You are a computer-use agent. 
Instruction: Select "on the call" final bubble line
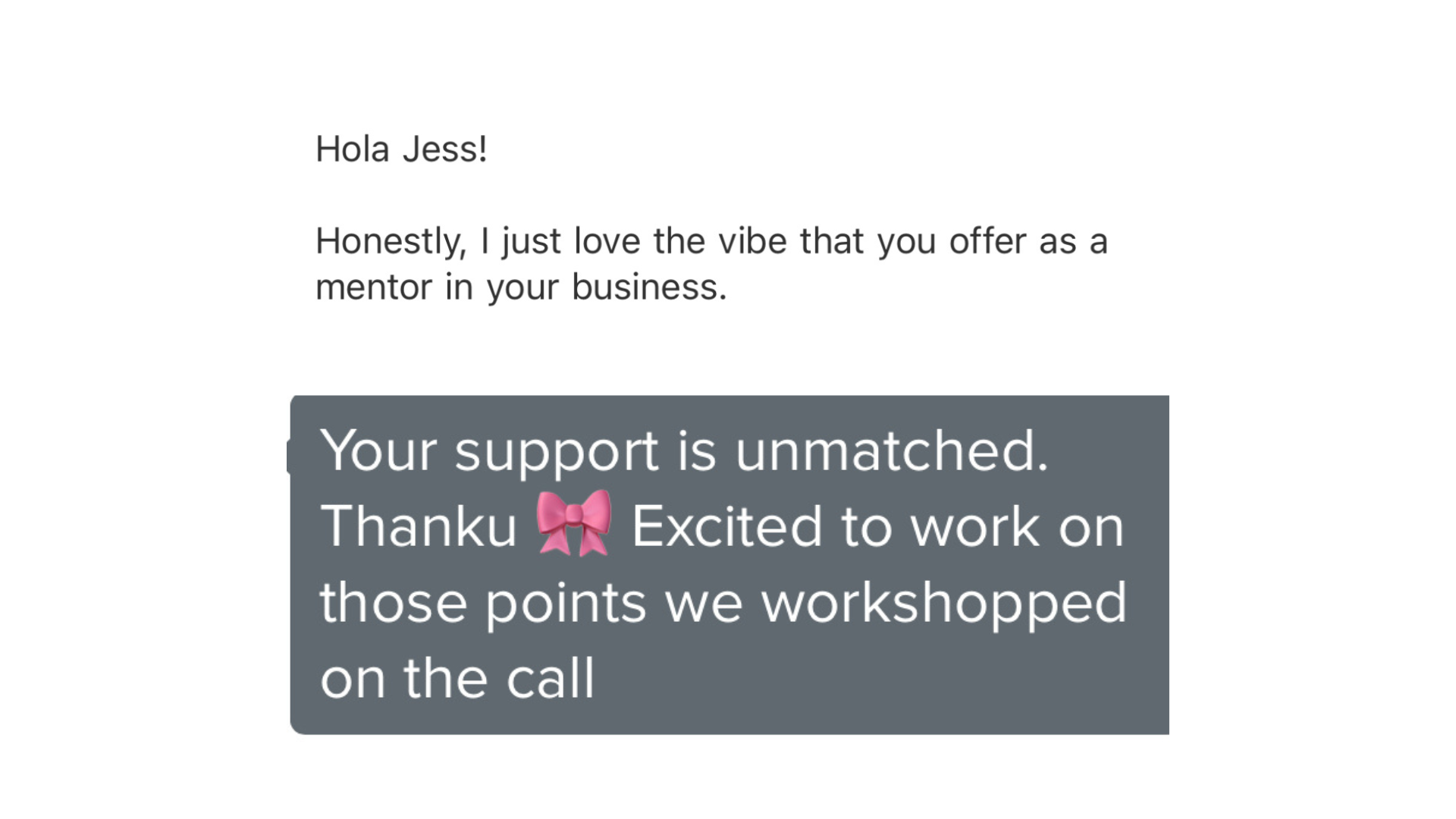[x=457, y=677]
